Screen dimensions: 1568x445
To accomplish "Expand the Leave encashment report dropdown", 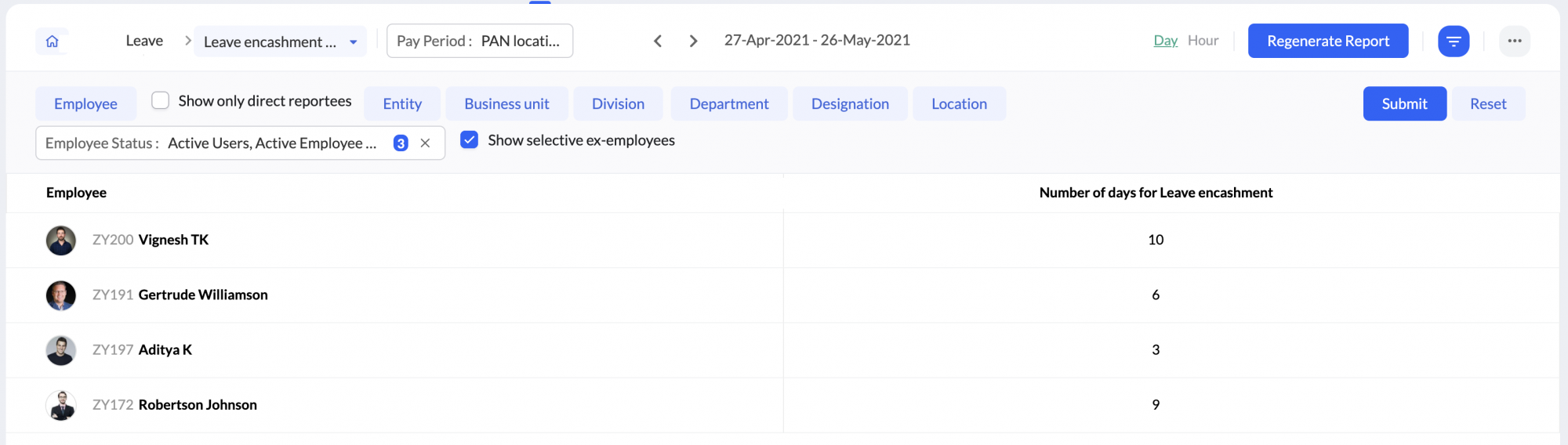I will [280, 42].
